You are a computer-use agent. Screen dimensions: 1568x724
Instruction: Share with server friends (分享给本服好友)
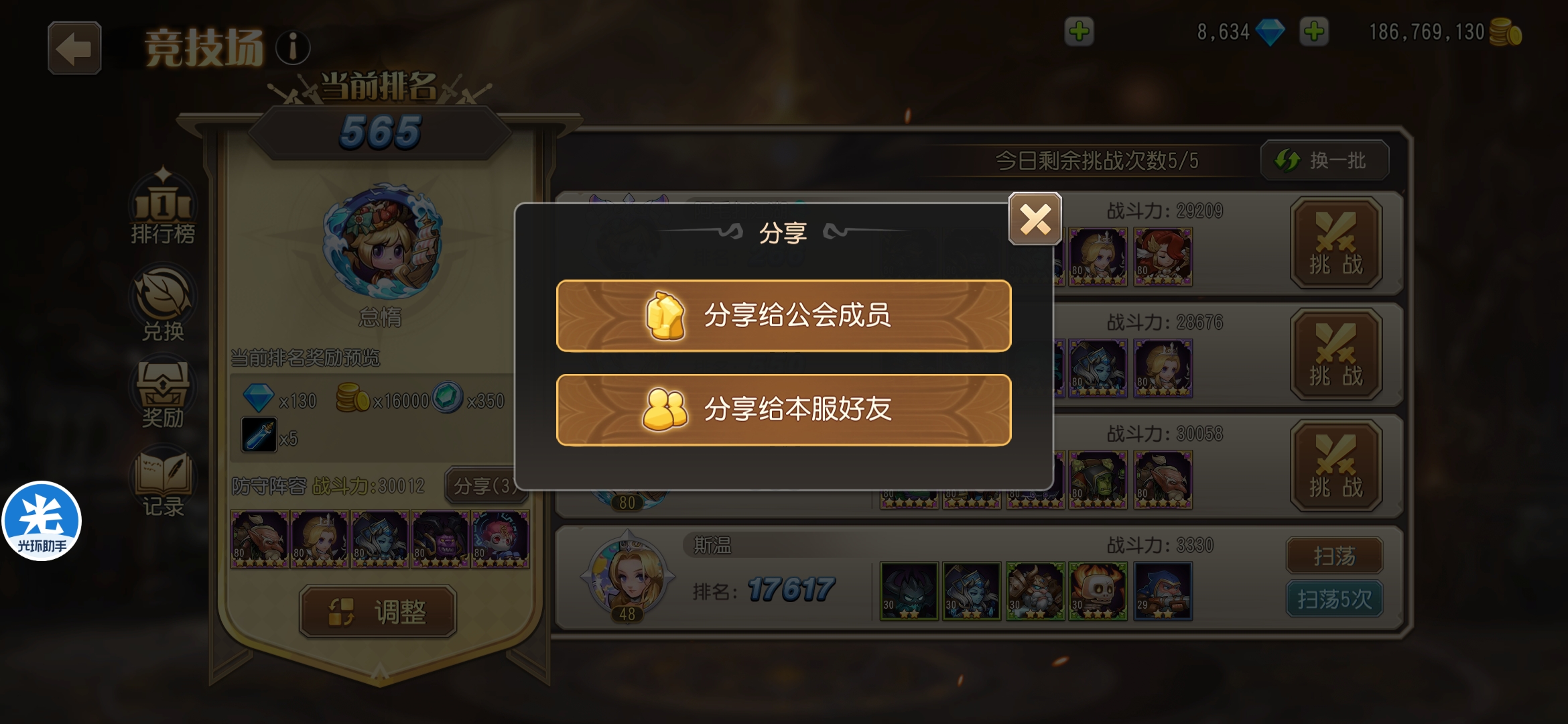coord(783,410)
